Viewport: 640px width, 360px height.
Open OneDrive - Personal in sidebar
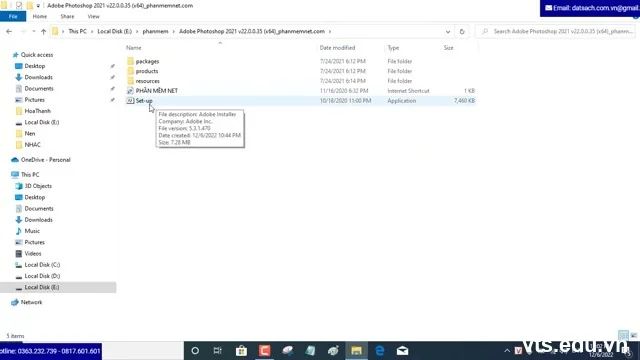pyautogui.click(x=45, y=160)
